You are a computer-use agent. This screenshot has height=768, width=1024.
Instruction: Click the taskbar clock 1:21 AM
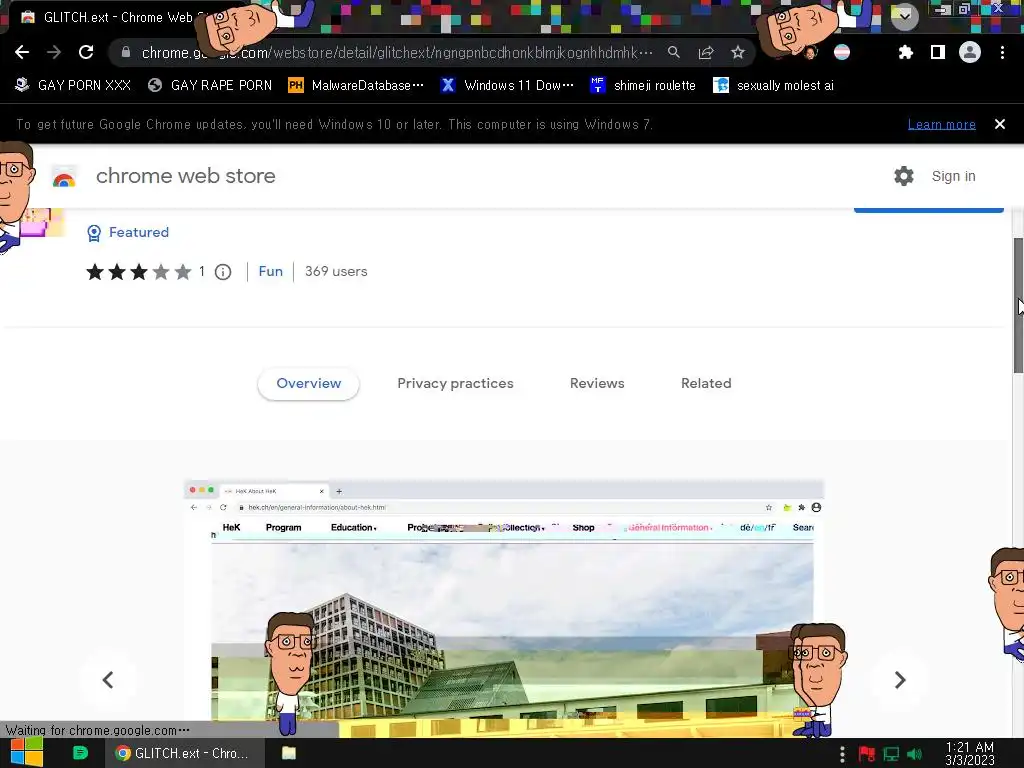(x=970, y=753)
